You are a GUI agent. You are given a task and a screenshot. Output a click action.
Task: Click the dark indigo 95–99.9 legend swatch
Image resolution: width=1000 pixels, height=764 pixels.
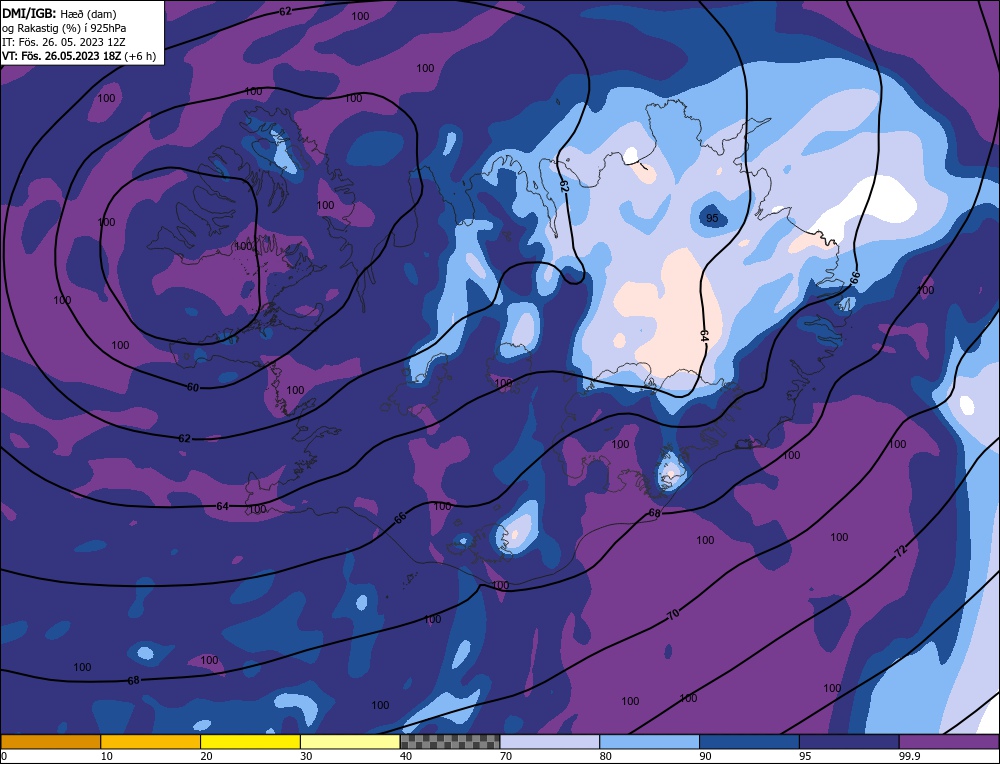click(x=849, y=741)
